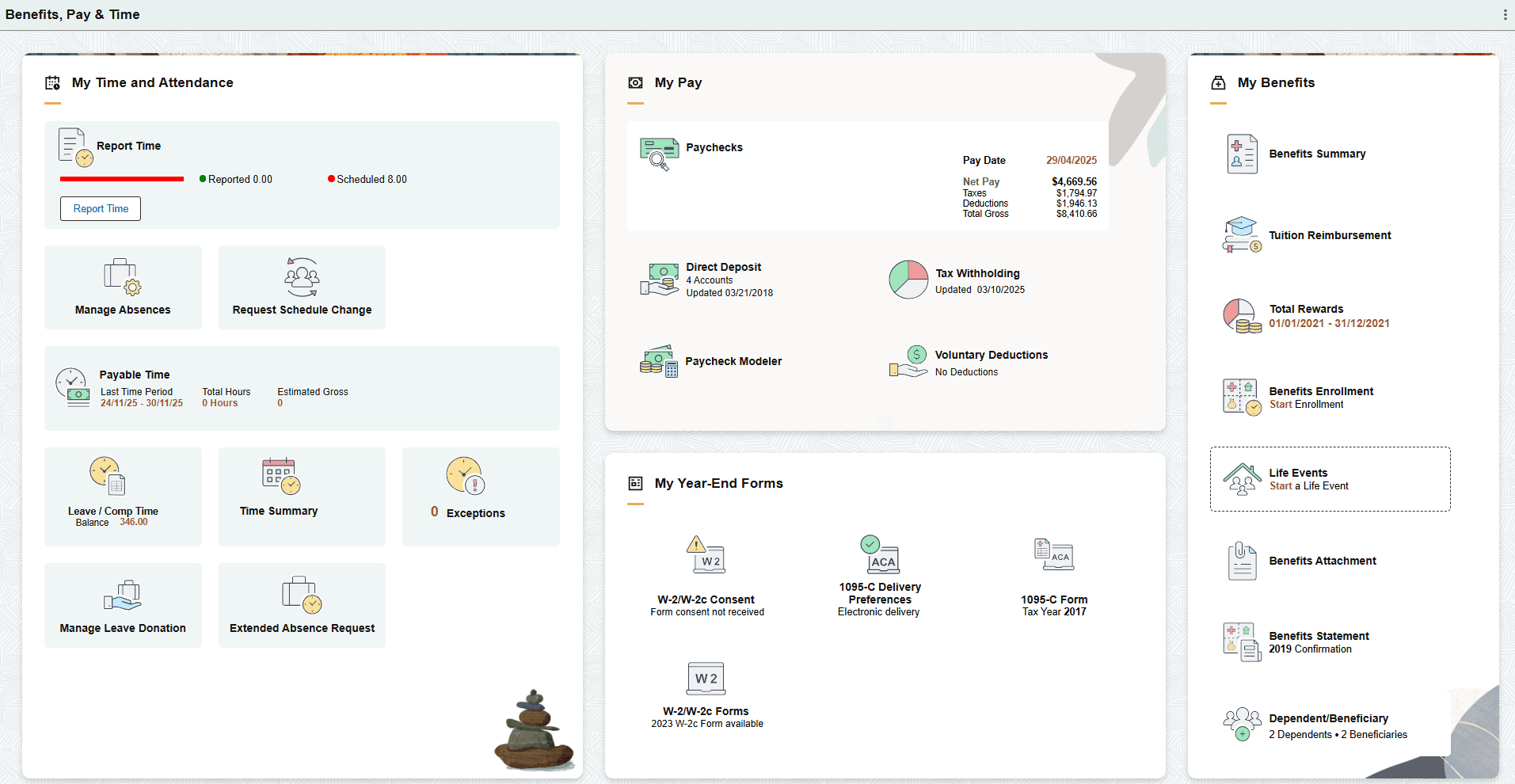
Task: Open 1095-C Delivery Preferences icon
Action: click(879, 555)
